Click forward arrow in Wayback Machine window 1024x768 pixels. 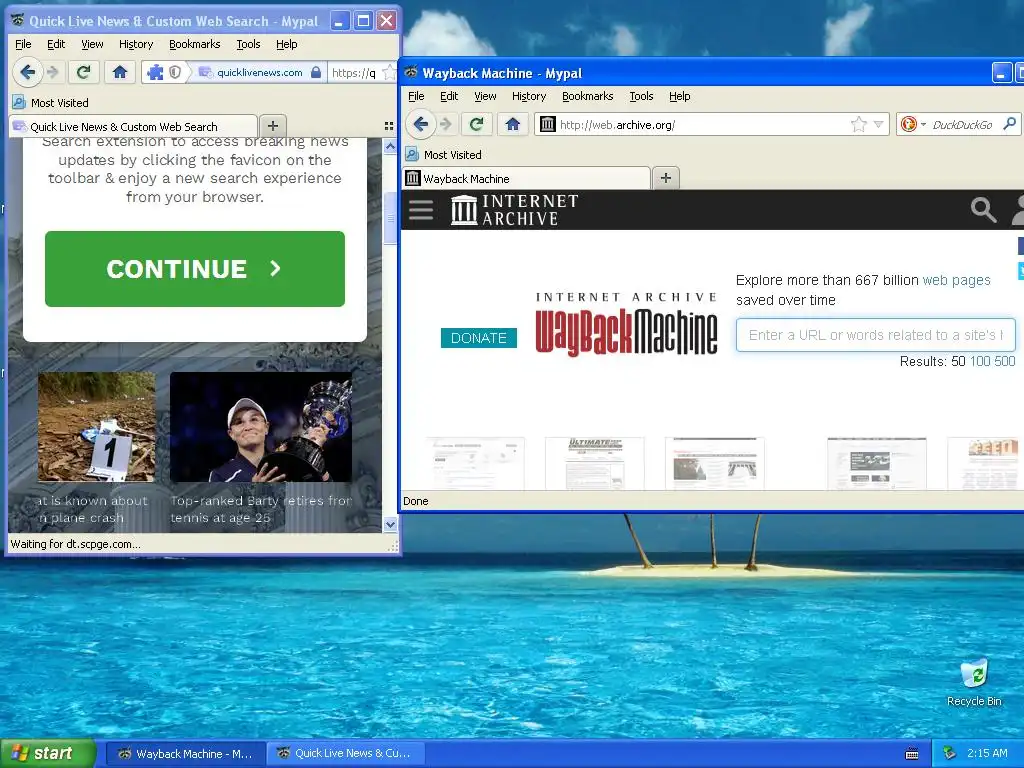[446, 124]
